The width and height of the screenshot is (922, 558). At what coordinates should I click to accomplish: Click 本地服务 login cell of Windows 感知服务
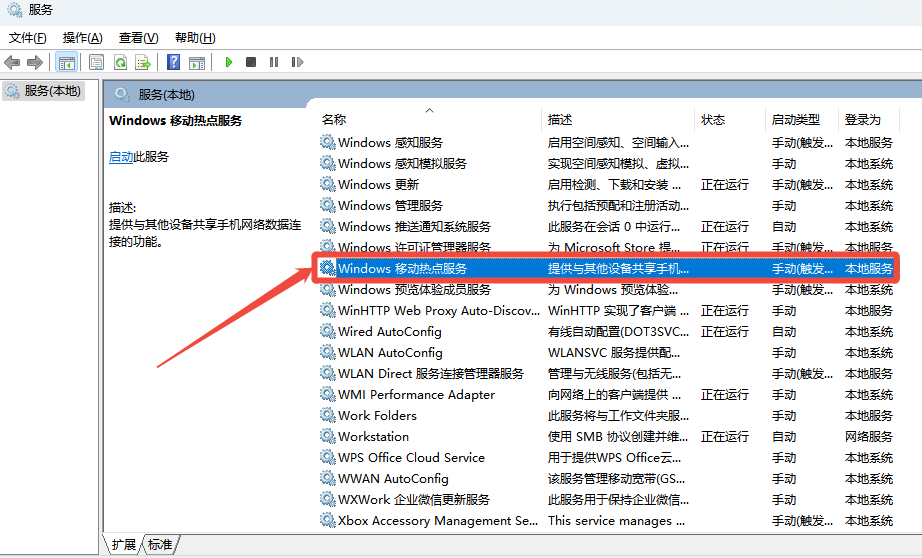[x=868, y=142]
